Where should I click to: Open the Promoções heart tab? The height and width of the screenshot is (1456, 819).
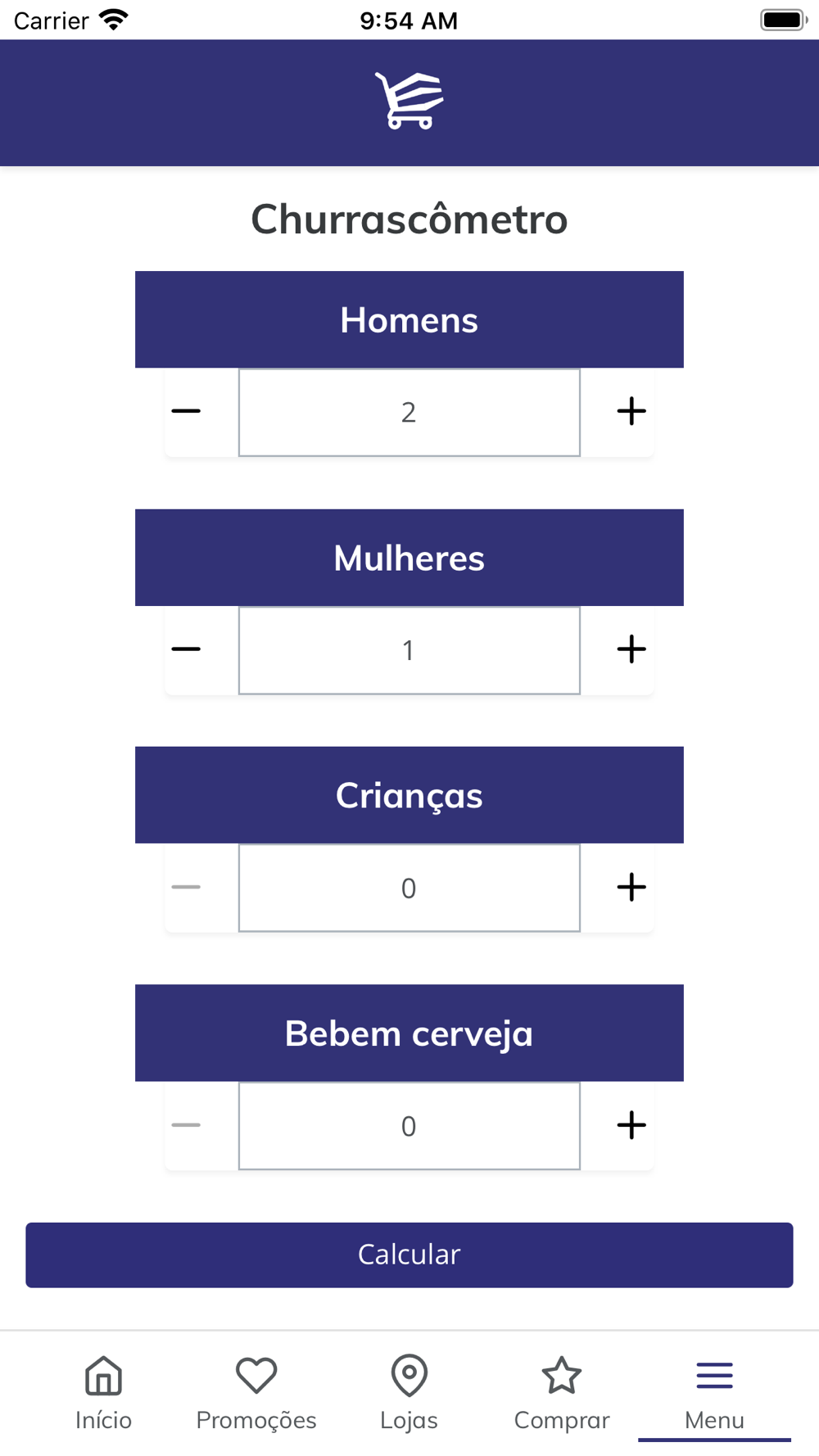pos(256,1393)
